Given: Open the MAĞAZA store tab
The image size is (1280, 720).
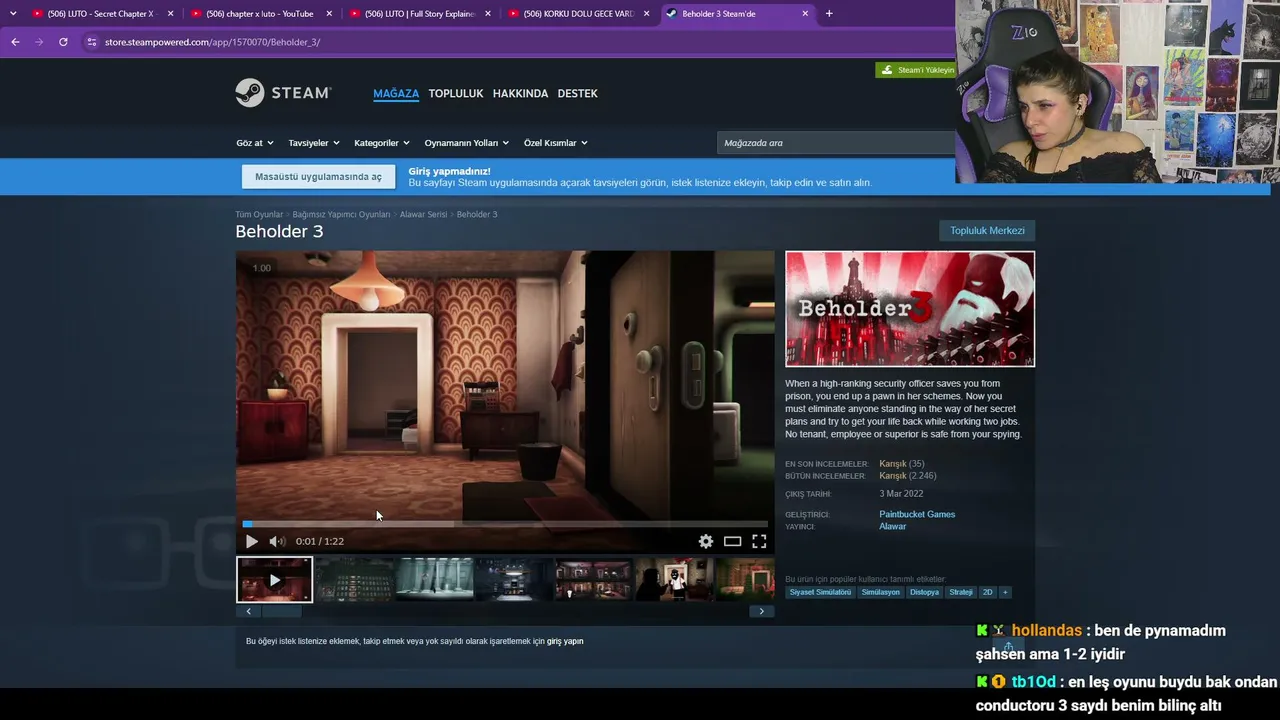Looking at the screenshot, I should click(396, 93).
